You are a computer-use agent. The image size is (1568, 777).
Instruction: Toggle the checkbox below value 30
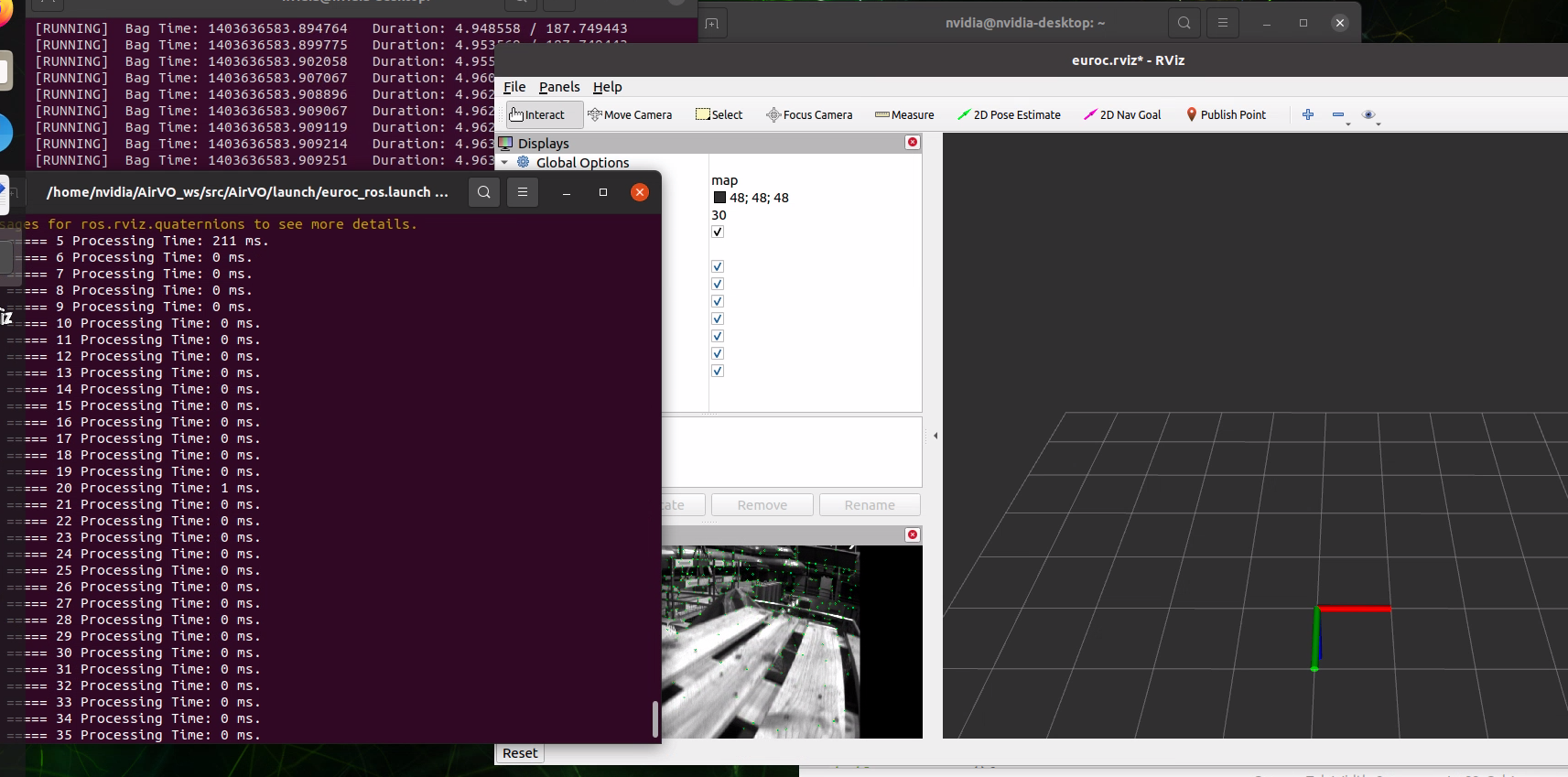pyautogui.click(x=718, y=232)
